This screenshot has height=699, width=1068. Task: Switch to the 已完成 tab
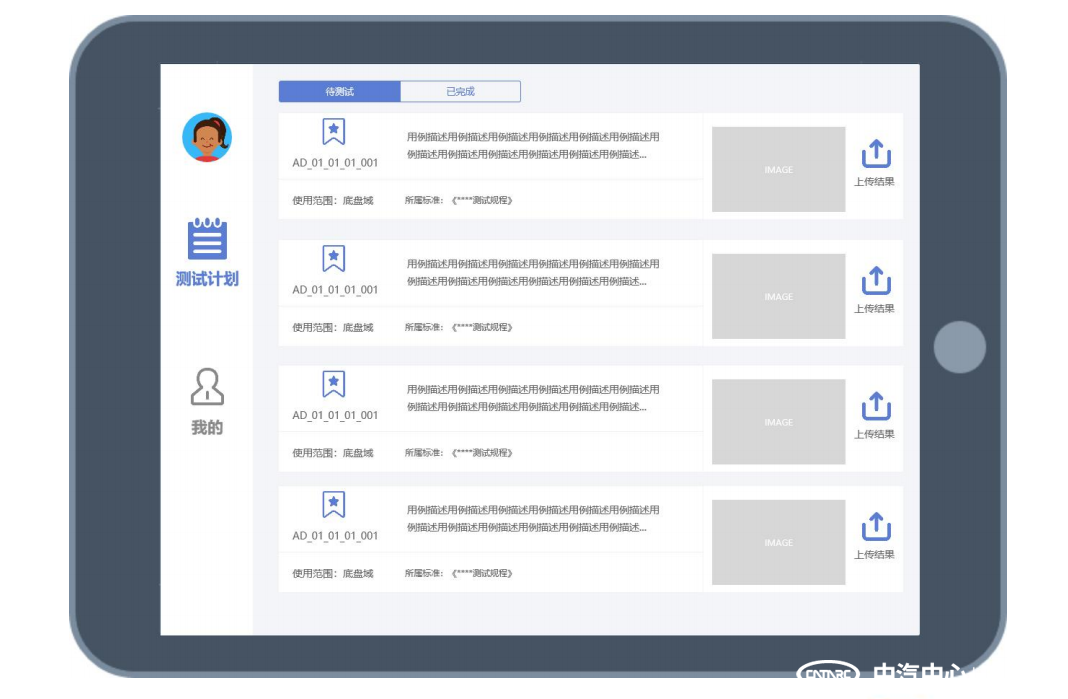click(x=460, y=92)
